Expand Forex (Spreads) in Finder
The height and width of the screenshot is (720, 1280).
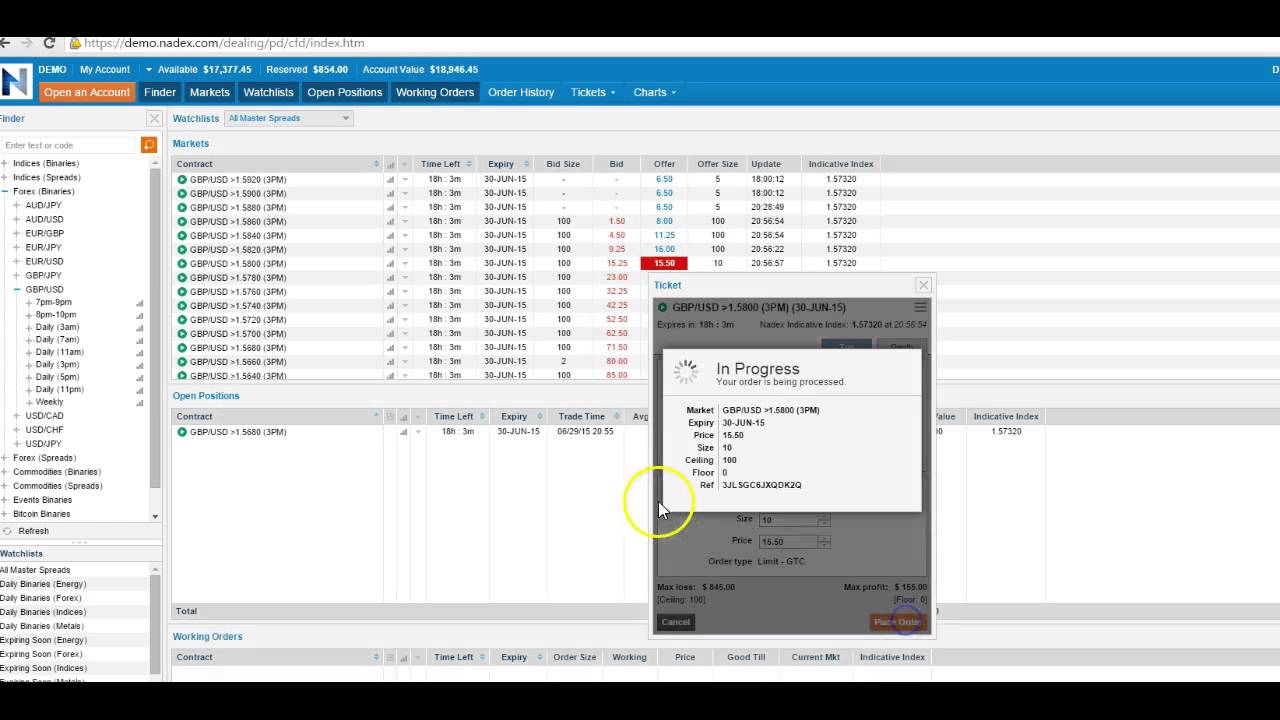[x=5, y=458]
